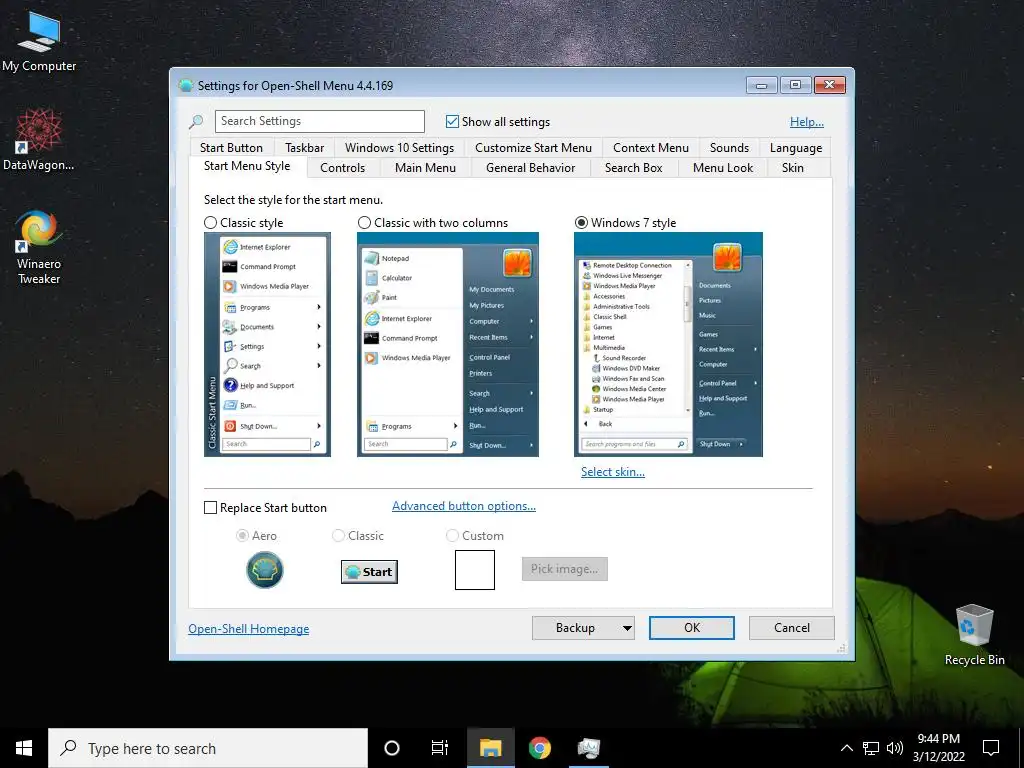The width and height of the screenshot is (1024, 768).
Task: Choose the Aero button radio option
Action: pyautogui.click(x=242, y=536)
